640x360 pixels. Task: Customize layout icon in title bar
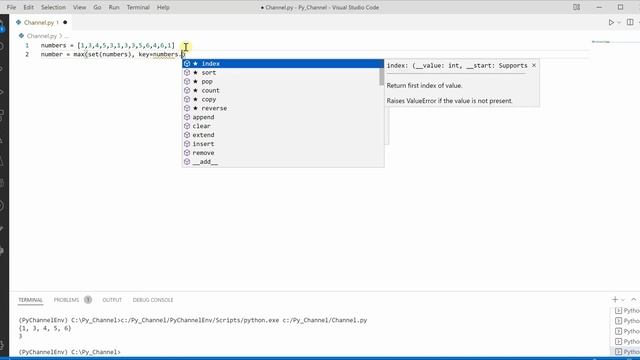click(576, 7)
